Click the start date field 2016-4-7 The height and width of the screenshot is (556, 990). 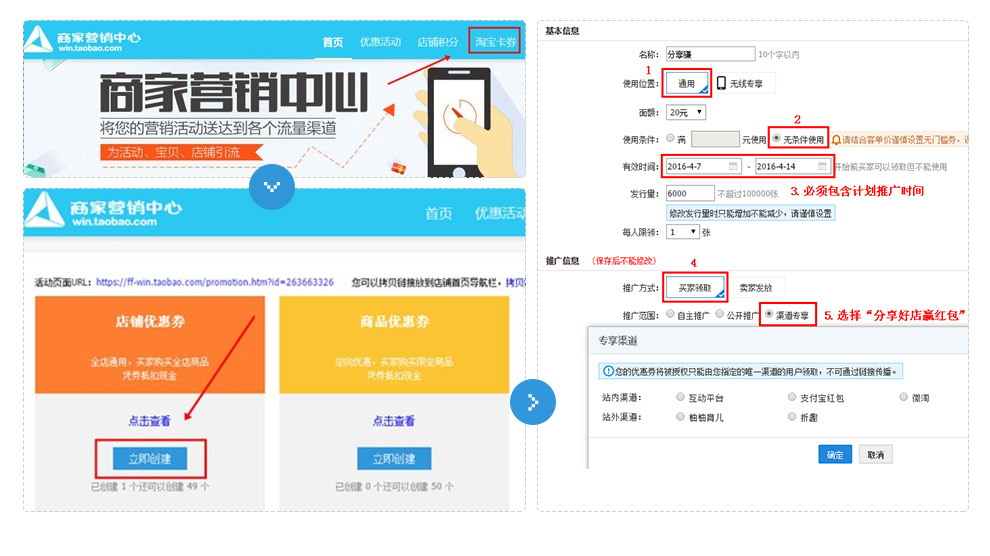703,166
